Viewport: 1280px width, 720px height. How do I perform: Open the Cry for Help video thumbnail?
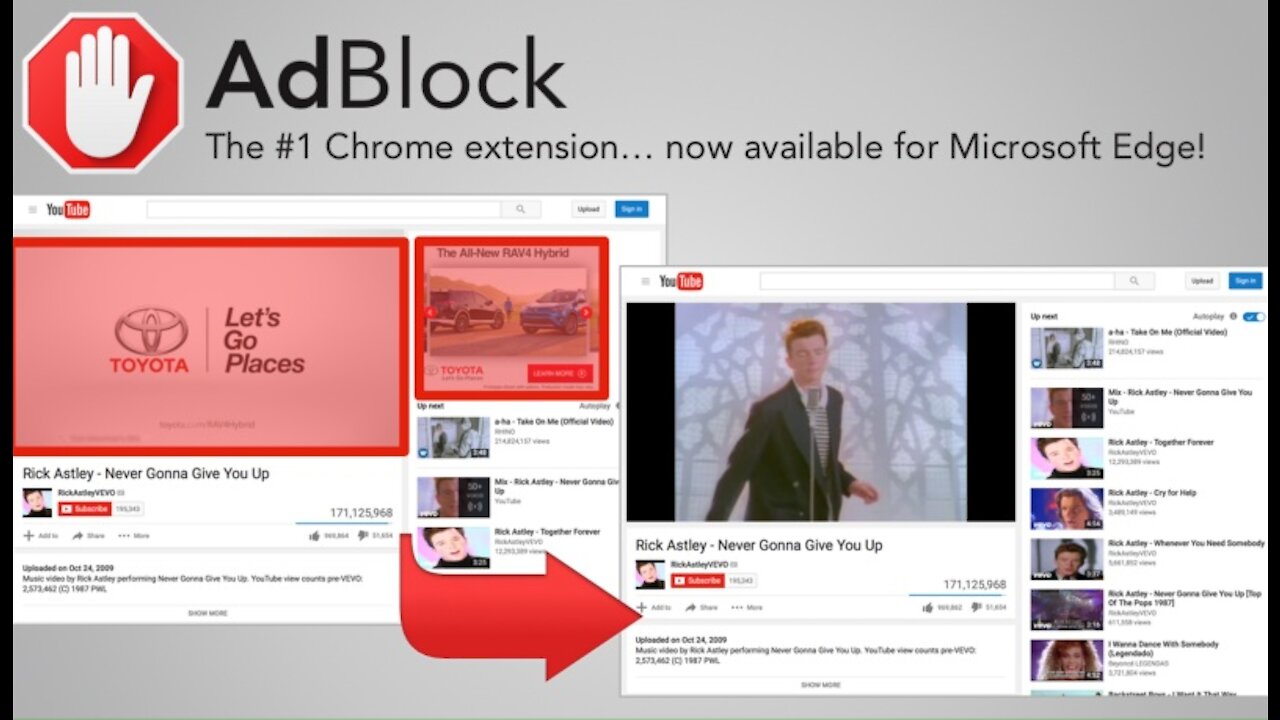[x=1067, y=509]
